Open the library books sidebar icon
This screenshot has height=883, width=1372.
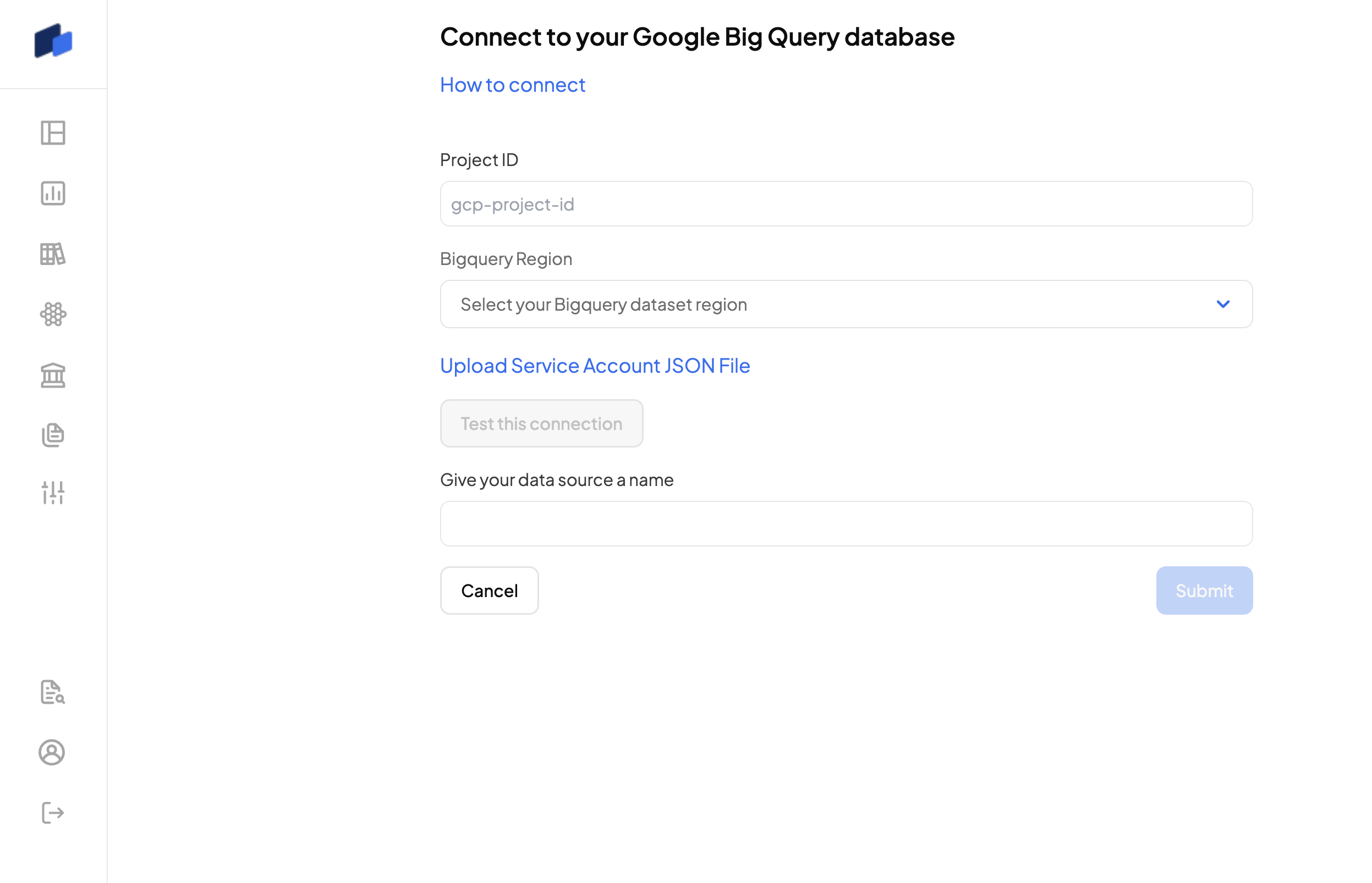click(x=53, y=253)
